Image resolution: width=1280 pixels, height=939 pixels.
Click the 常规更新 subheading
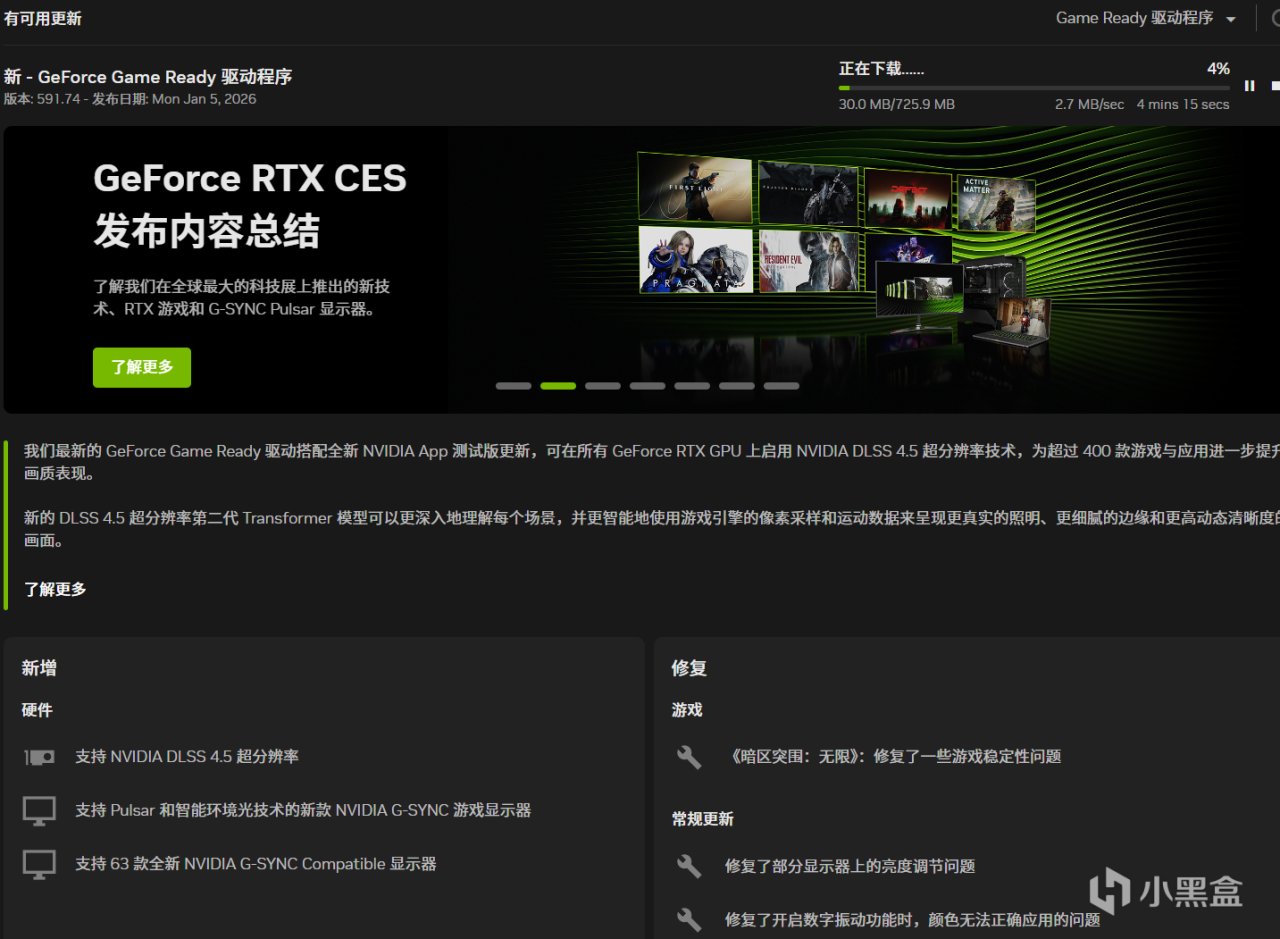(x=703, y=819)
